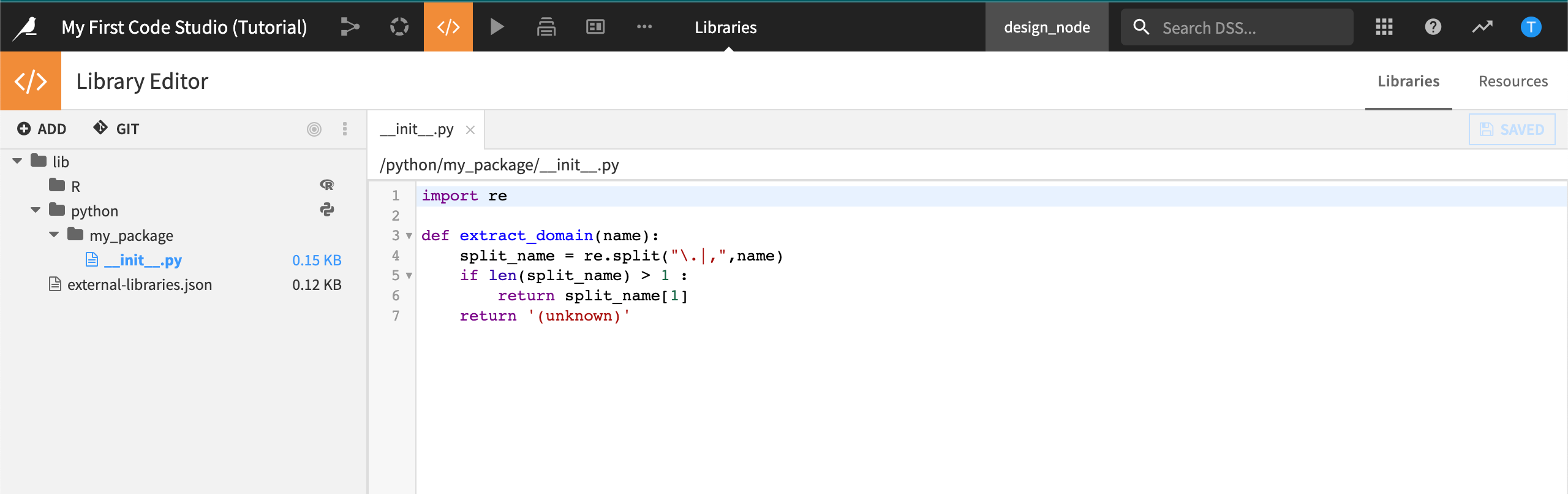Select the python folder in tree

click(x=94, y=211)
